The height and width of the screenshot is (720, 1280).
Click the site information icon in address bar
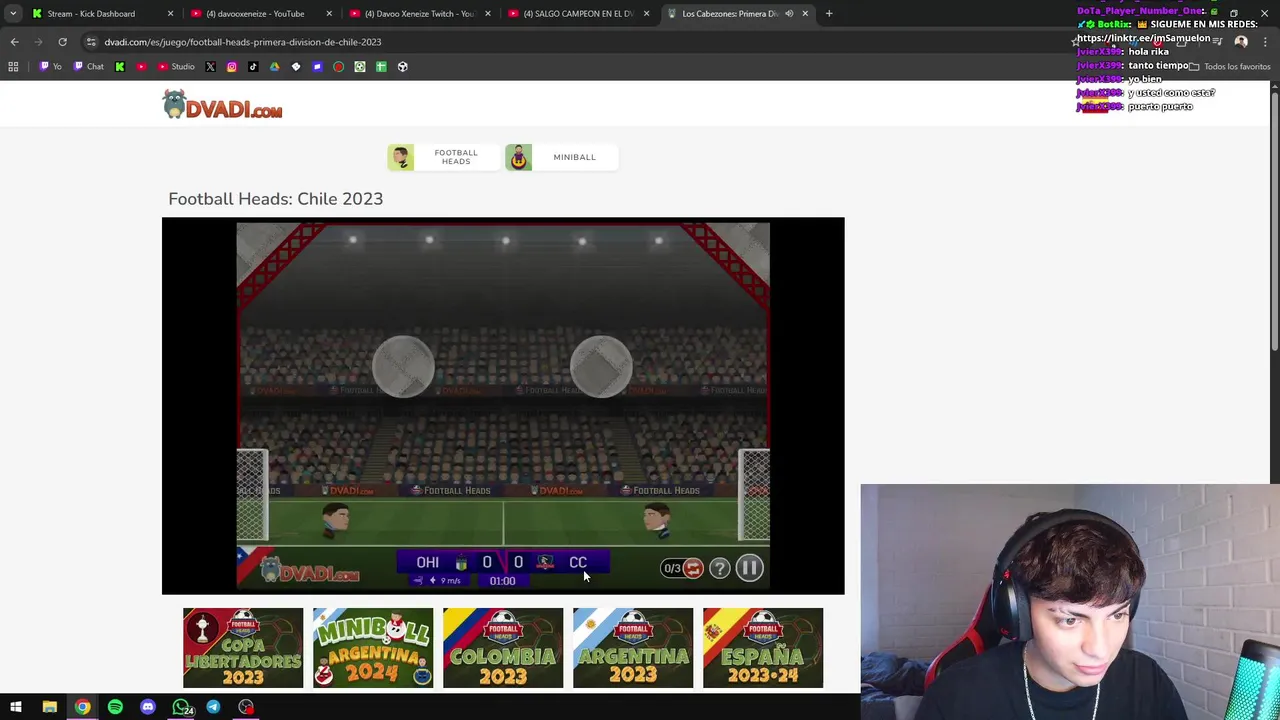[91, 42]
